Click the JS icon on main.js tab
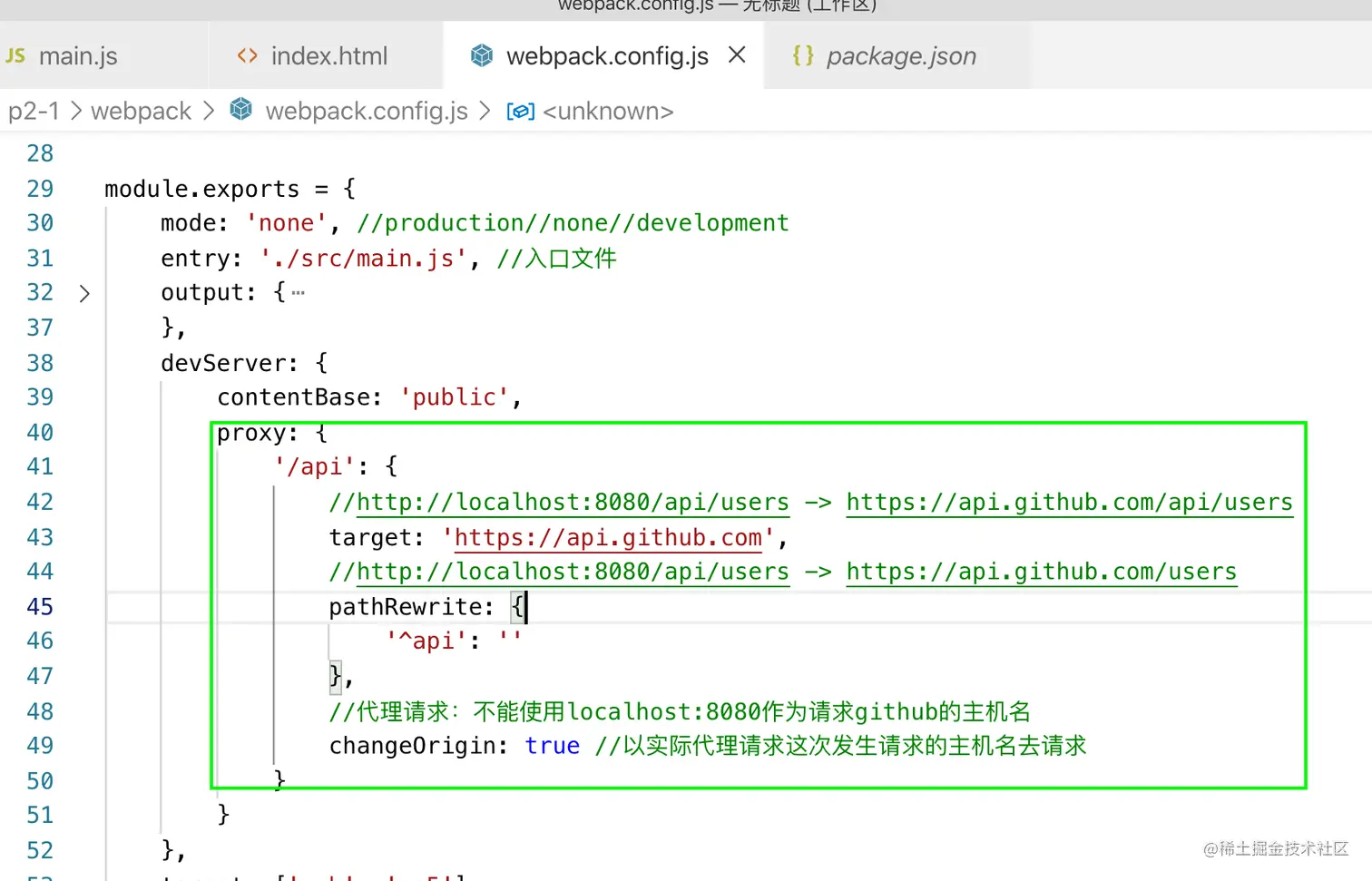 click(15, 55)
